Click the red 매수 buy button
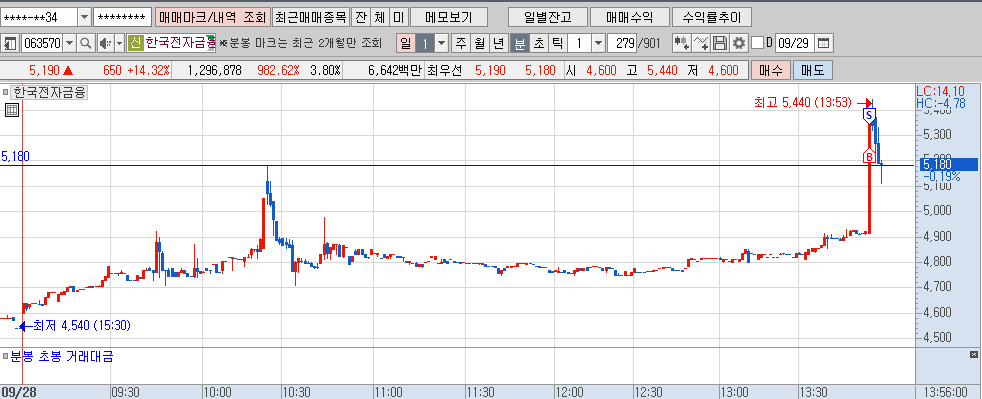This screenshot has height=399, width=982. (x=770, y=70)
